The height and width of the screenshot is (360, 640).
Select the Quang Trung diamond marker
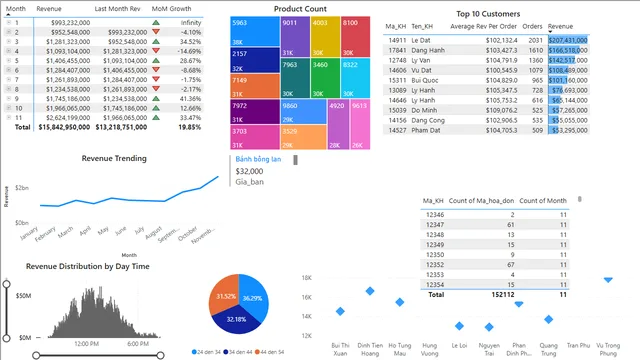(549, 319)
